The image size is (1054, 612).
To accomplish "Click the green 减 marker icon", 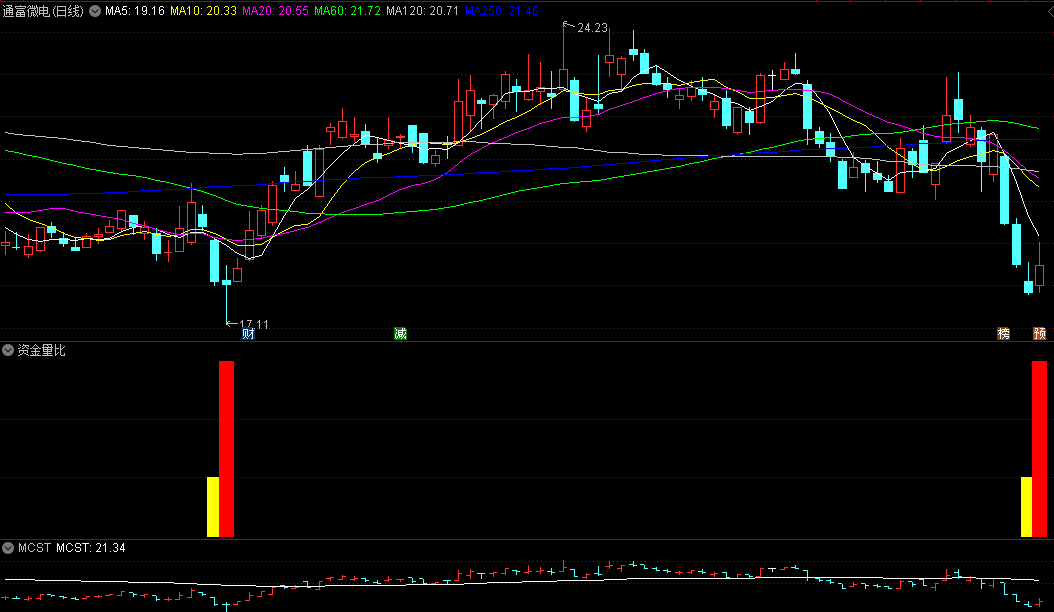I will tap(400, 334).
